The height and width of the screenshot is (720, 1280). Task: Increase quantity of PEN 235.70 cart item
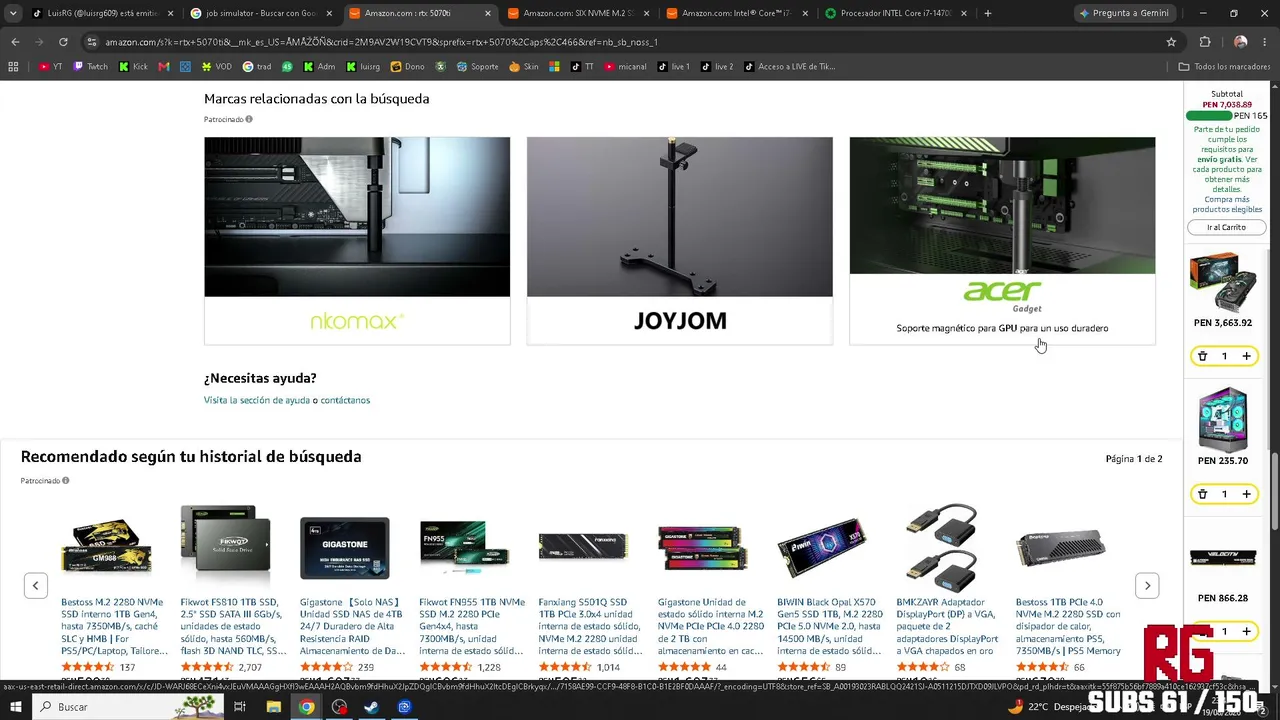click(x=1246, y=494)
